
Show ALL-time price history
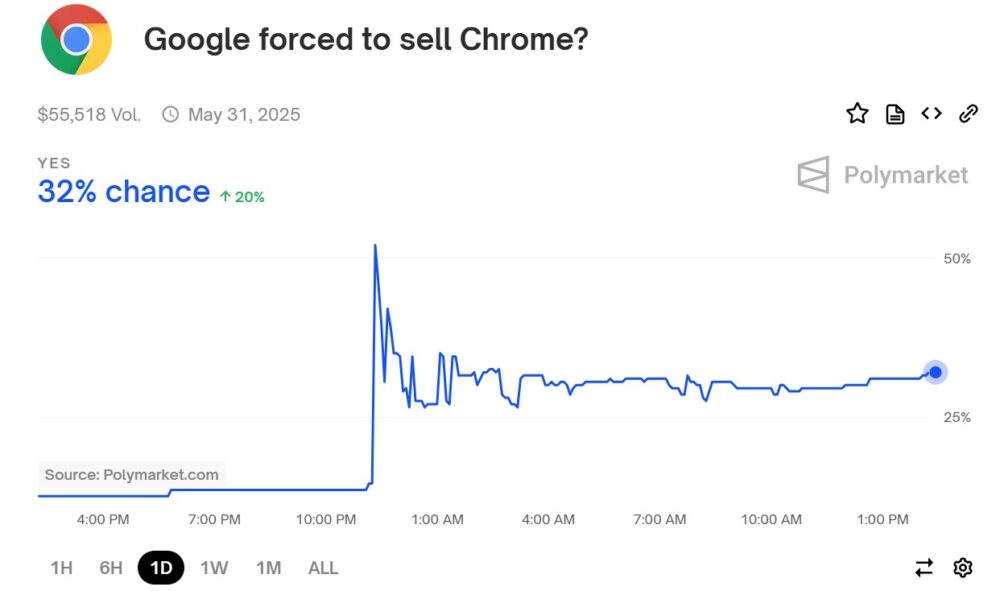pyautogui.click(x=322, y=567)
